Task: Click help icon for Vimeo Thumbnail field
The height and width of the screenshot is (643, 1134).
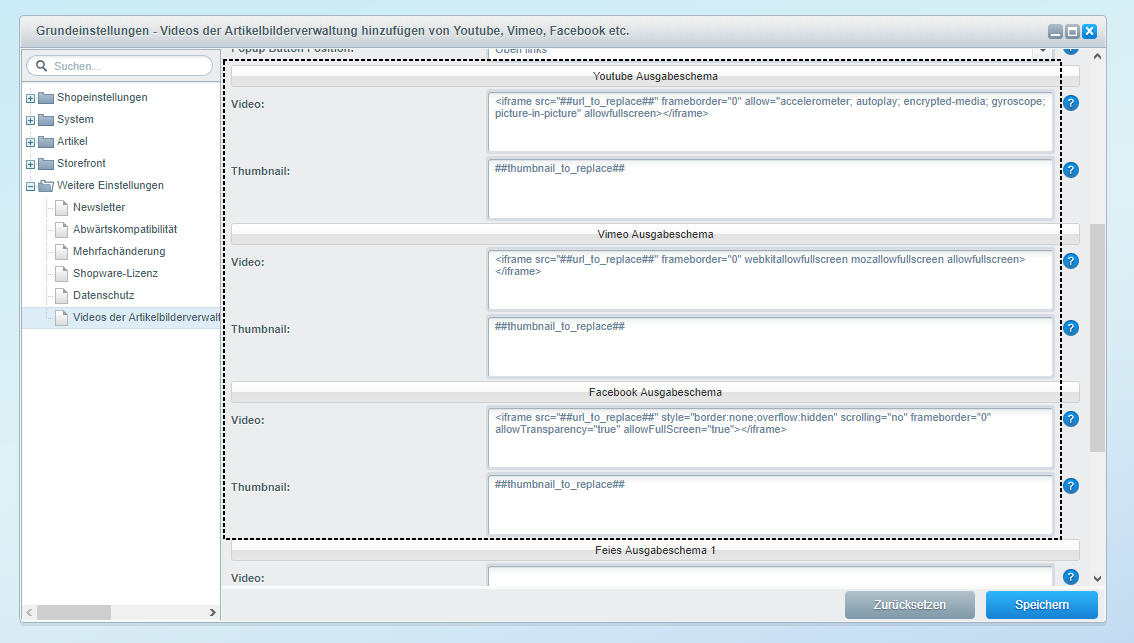Action: (x=1071, y=328)
